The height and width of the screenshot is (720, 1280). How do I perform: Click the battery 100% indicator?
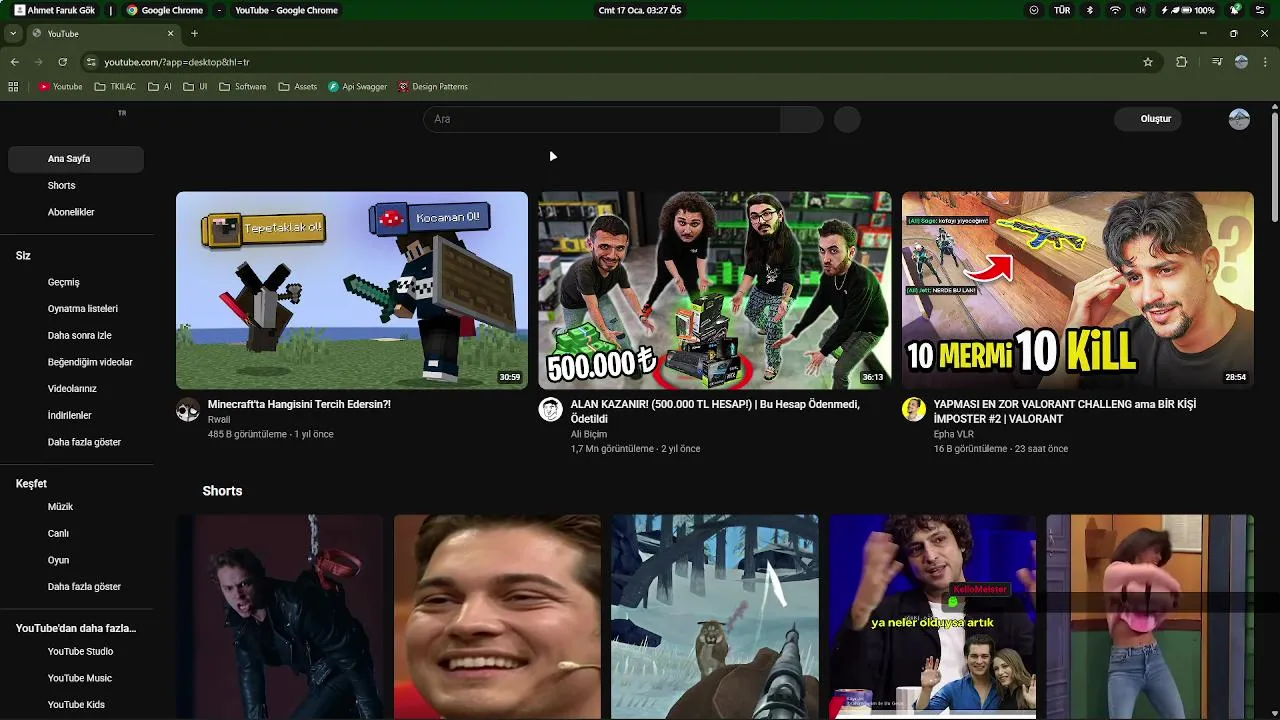pyautogui.click(x=1187, y=10)
